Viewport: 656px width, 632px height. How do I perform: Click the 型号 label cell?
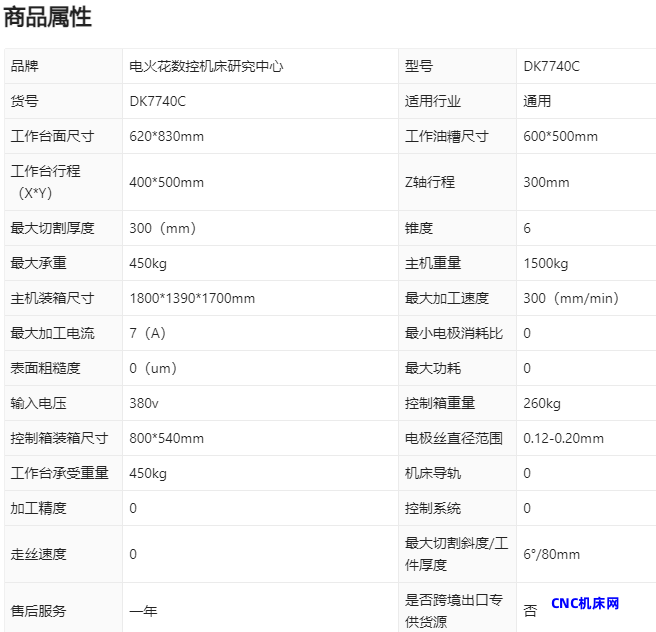point(419,66)
